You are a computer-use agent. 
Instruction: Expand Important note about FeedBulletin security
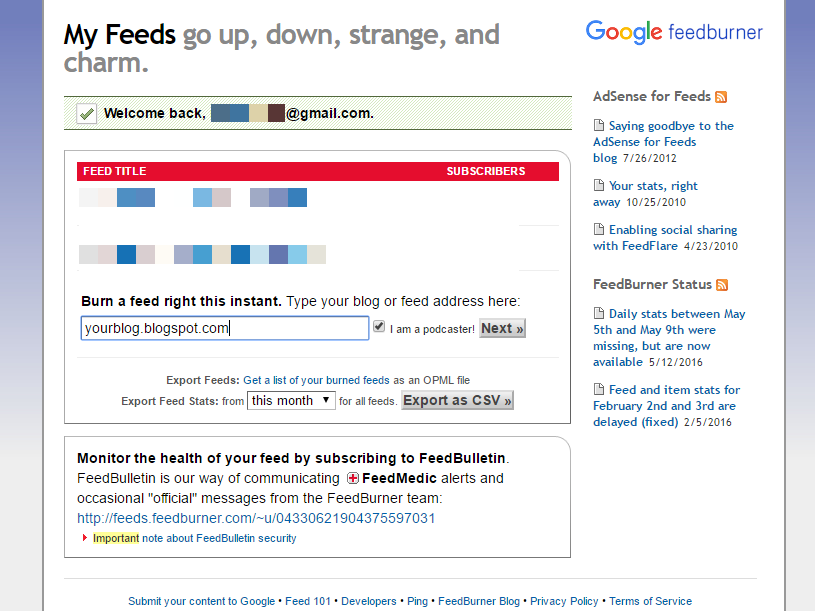[194, 538]
